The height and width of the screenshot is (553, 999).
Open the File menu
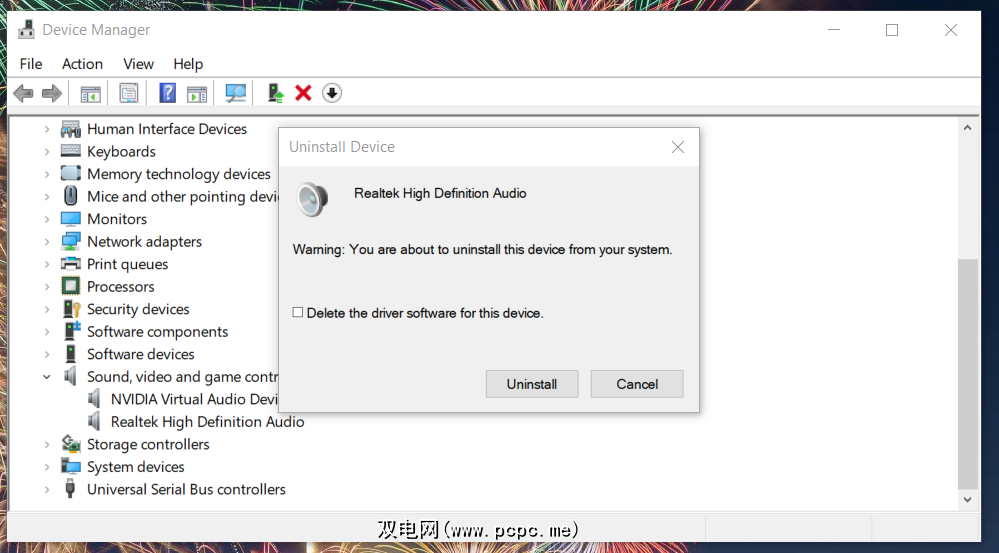tap(31, 64)
